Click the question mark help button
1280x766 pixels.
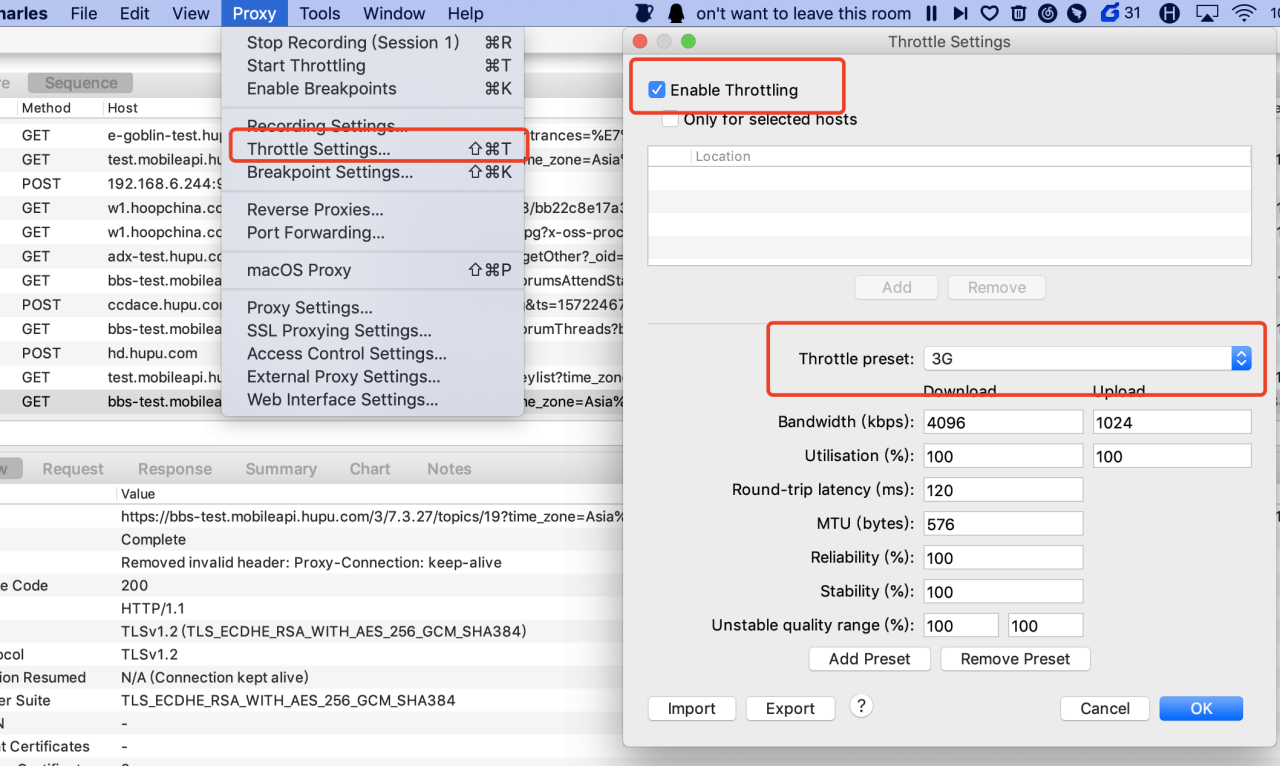(x=861, y=706)
